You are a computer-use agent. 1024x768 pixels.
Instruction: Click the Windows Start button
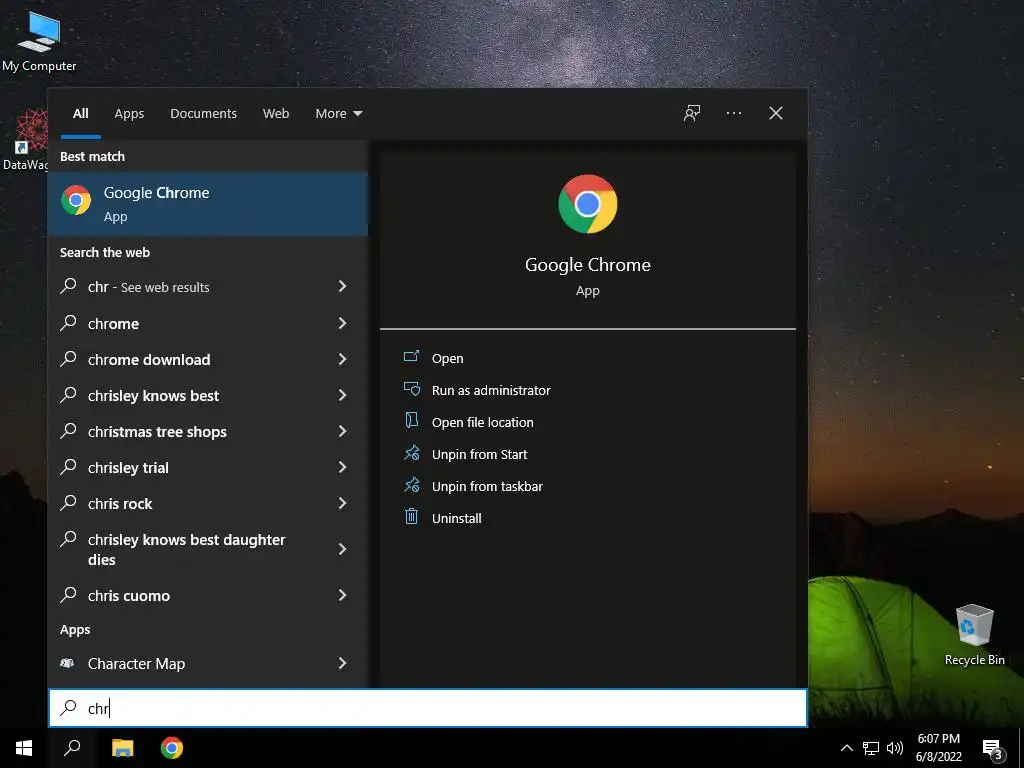24,748
